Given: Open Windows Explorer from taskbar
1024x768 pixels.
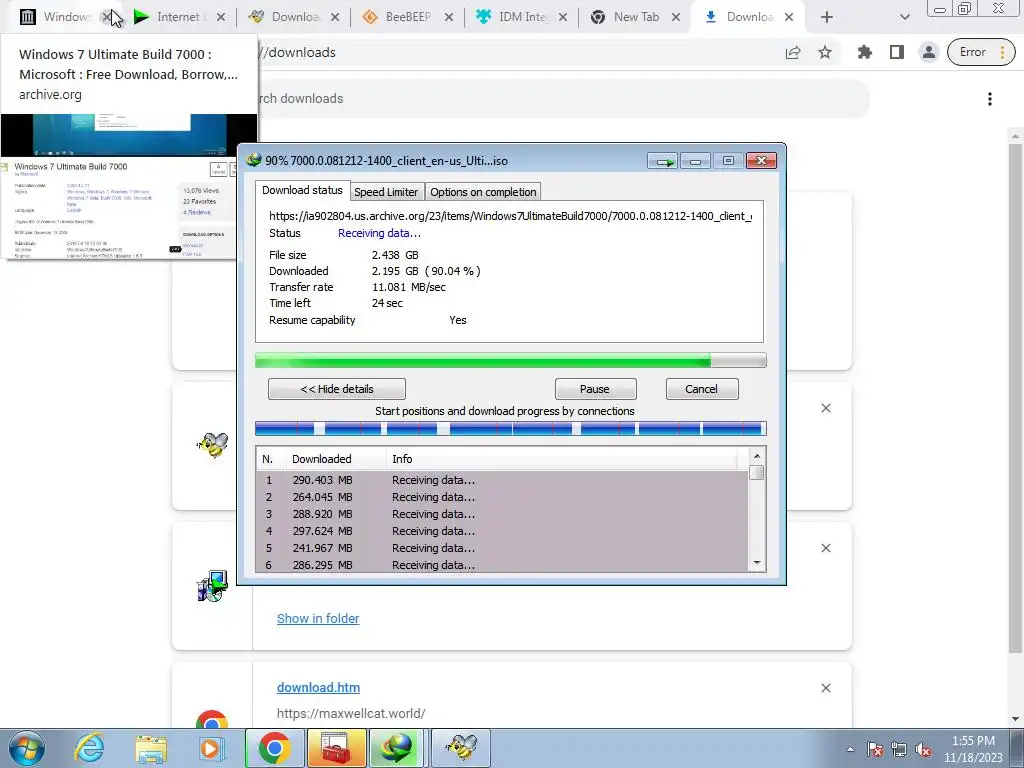Looking at the screenshot, I should tap(151, 748).
